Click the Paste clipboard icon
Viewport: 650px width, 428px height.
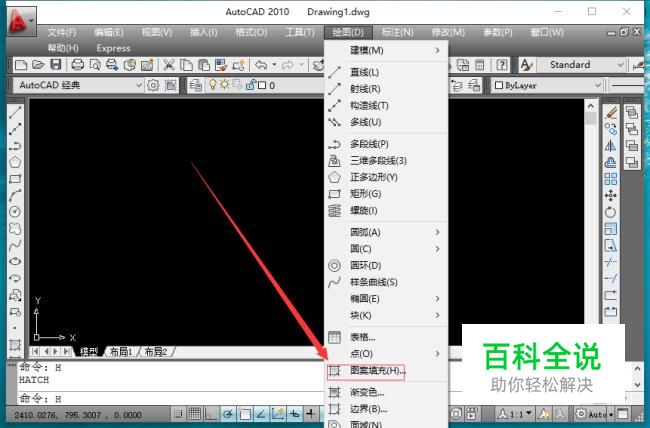pos(203,65)
